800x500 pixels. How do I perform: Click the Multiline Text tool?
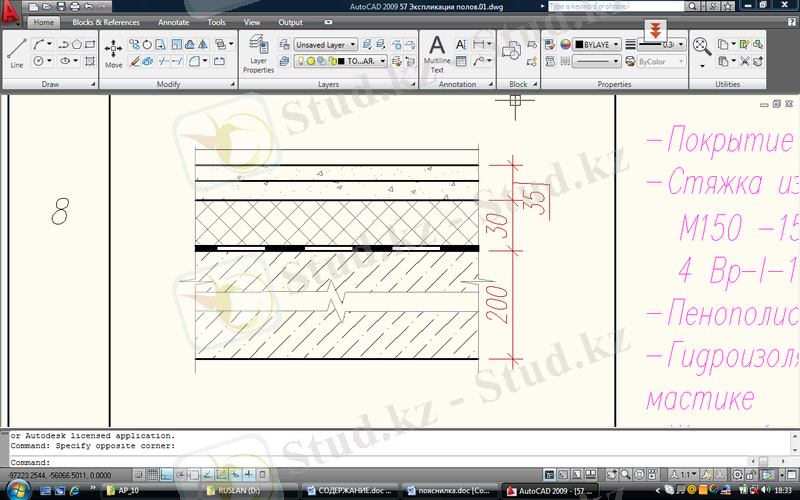[437, 52]
